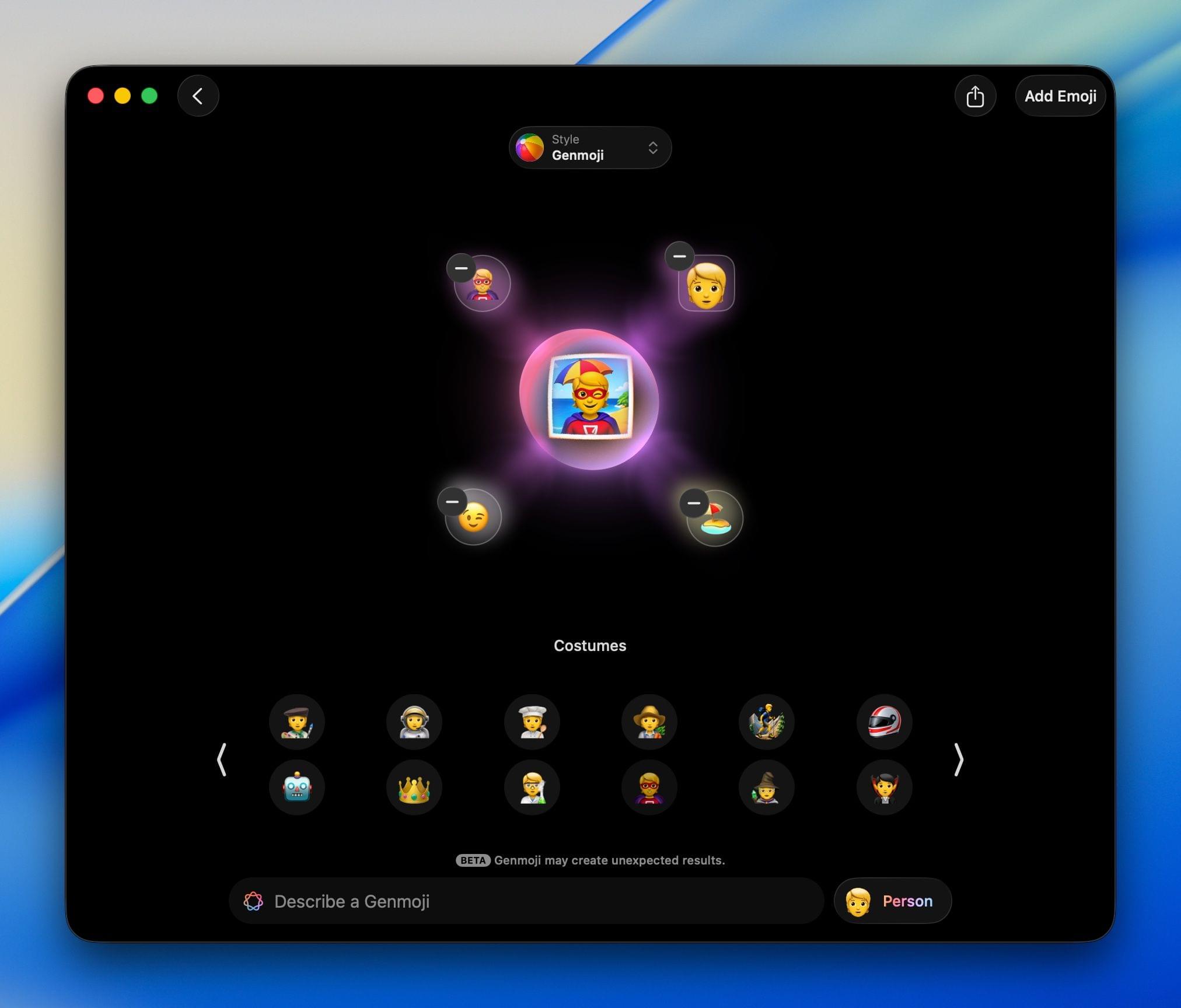Screen dimensions: 1181x1008
Task: Remove the superhero concept bubble
Action: coord(461,268)
